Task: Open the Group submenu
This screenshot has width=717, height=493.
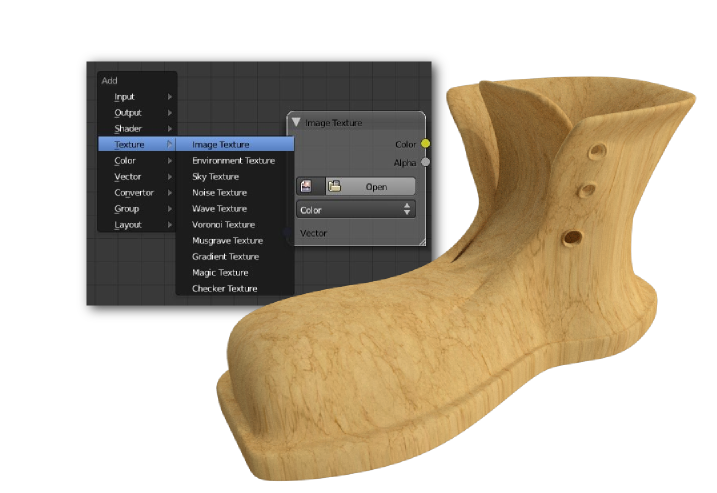Action: [x=137, y=209]
